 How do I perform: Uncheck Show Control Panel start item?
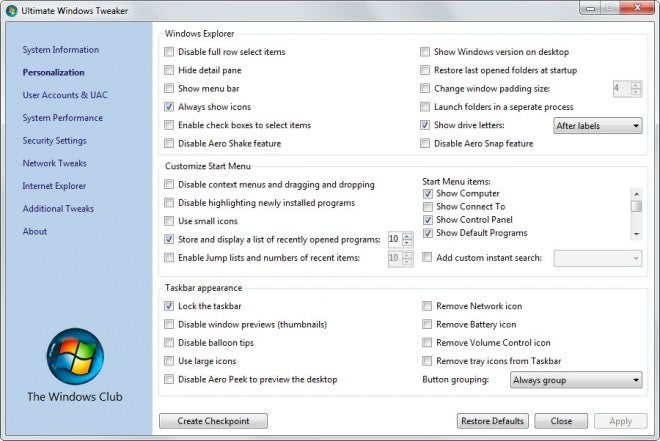(428, 220)
